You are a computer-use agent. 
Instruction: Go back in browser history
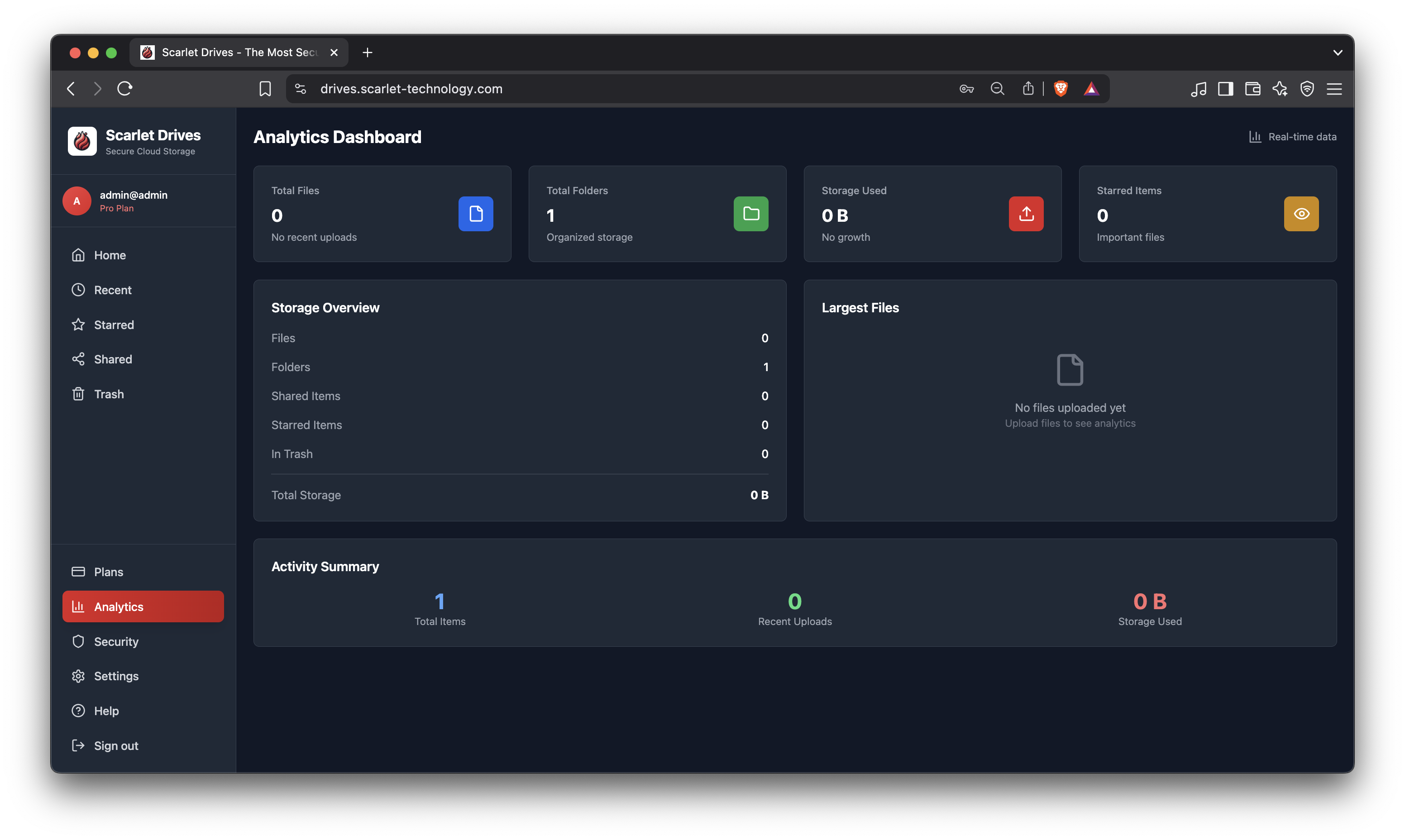pos(71,89)
